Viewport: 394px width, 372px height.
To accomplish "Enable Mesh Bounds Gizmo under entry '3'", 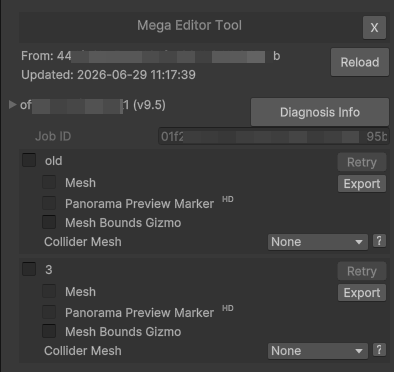I will point(49,331).
